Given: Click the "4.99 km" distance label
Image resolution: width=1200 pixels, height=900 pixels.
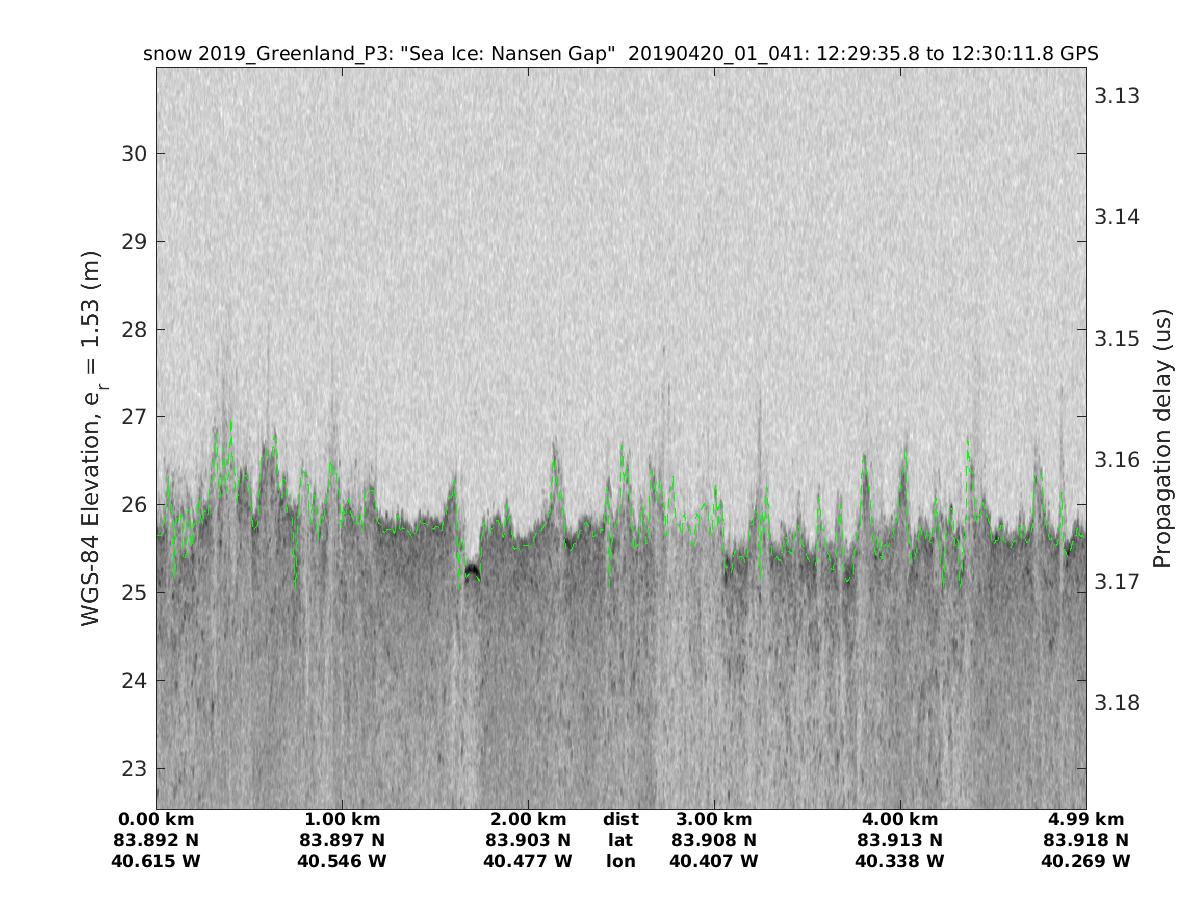Looking at the screenshot, I should (x=1085, y=819).
